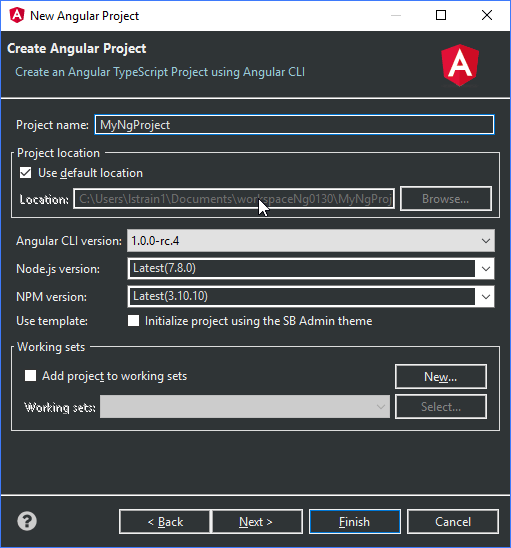
Task: Uncheck Use default location
Action: coord(26,173)
